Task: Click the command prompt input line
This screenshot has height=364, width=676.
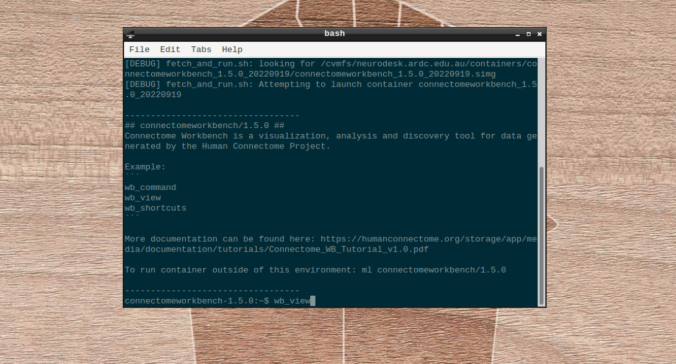Action: click(x=220, y=301)
